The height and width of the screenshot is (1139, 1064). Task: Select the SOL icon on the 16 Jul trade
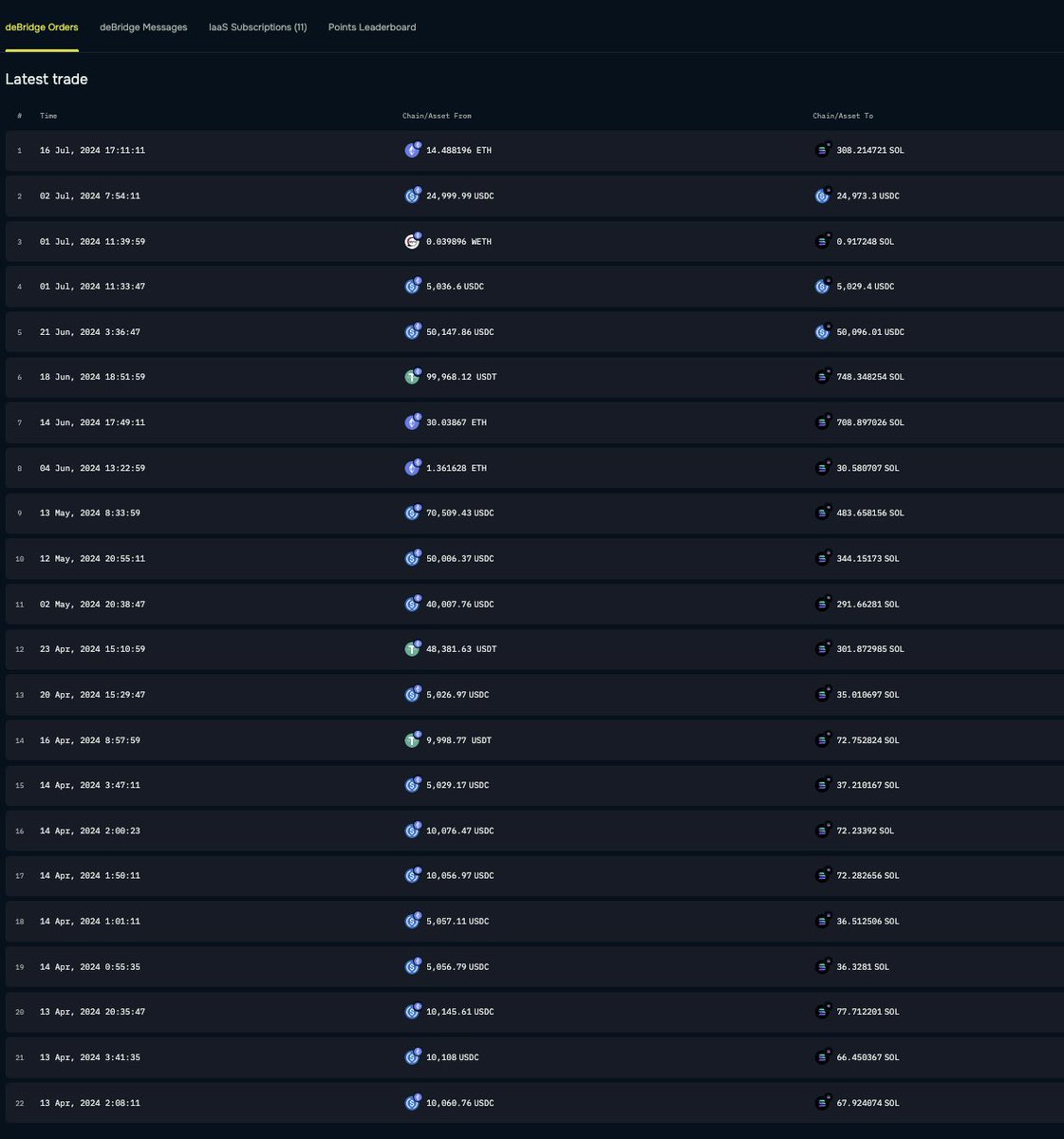click(821, 150)
